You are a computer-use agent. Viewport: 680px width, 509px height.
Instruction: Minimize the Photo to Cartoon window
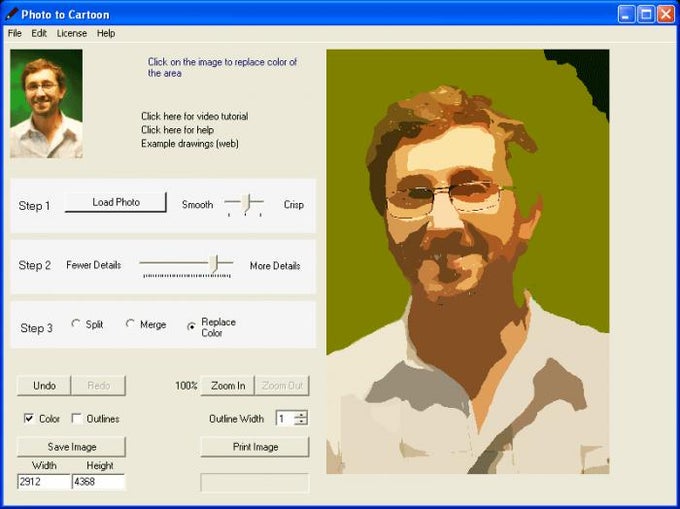[x=626, y=14]
